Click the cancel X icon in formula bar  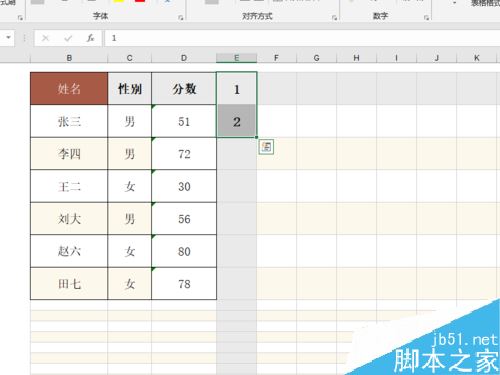coord(45,38)
